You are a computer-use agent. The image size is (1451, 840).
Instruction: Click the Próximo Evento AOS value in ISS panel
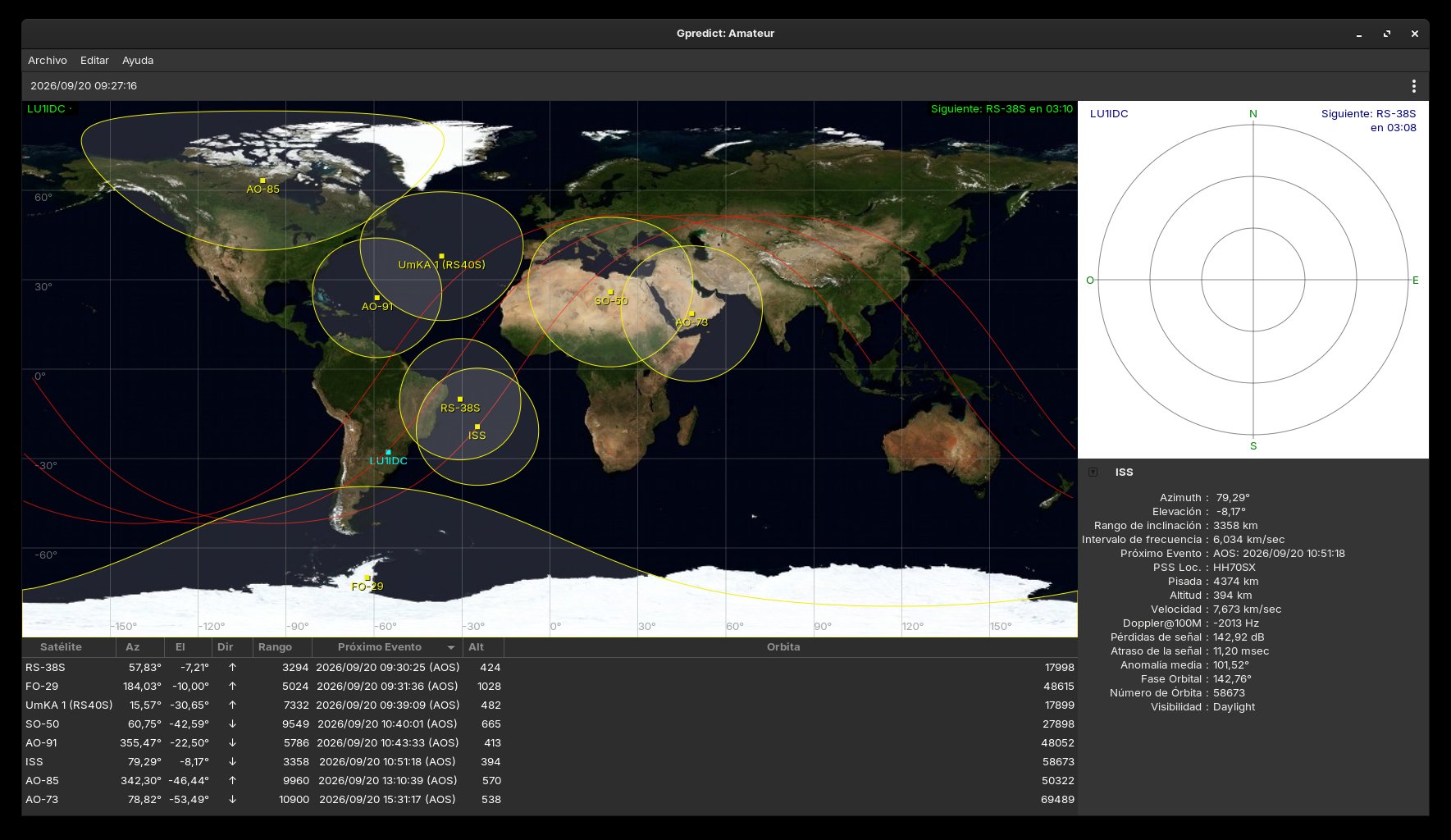(1280, 554)
